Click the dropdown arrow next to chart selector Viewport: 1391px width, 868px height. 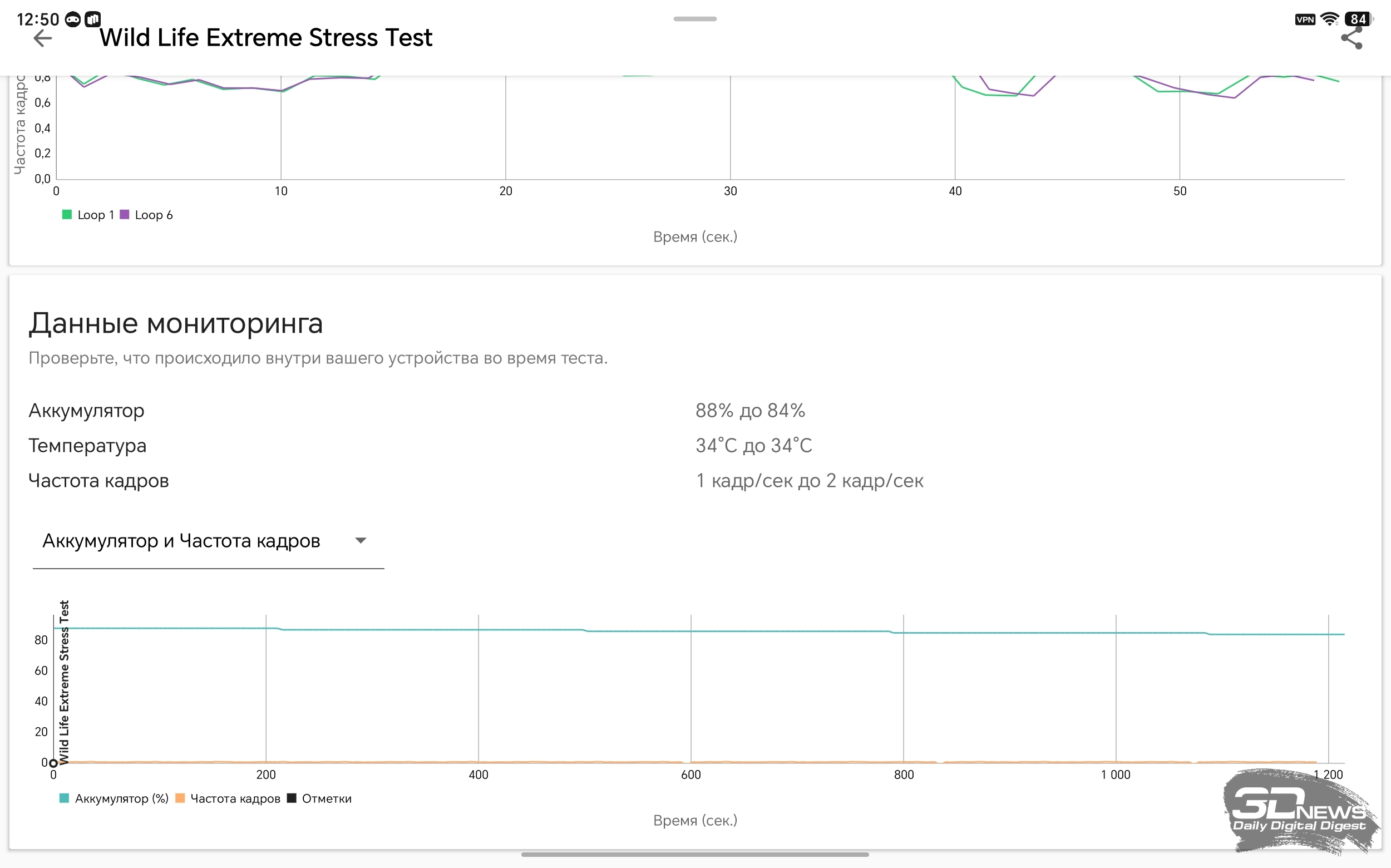pyautogui.click(x=361, y=541)
